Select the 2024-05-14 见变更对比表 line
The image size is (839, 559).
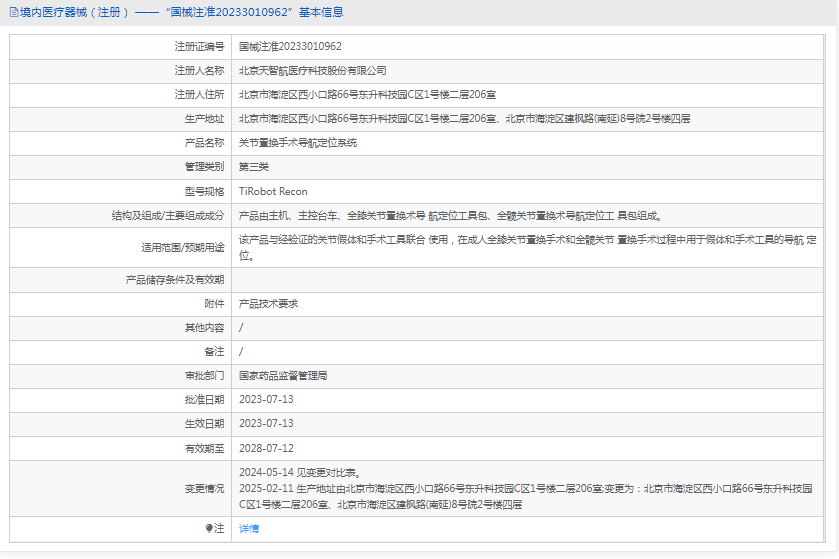(301, 472)
